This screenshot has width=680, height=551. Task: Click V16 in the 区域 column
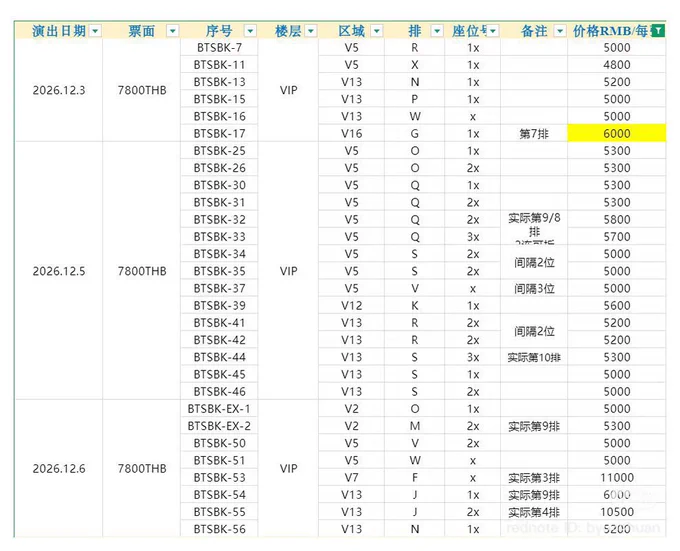351,134
